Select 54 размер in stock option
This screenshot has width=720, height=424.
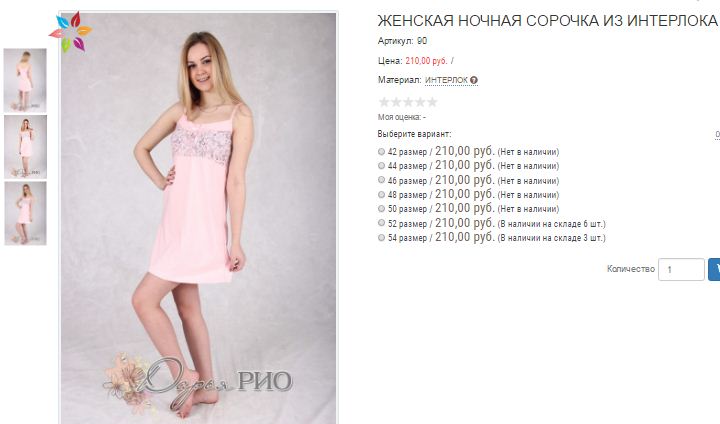(381, 237)
